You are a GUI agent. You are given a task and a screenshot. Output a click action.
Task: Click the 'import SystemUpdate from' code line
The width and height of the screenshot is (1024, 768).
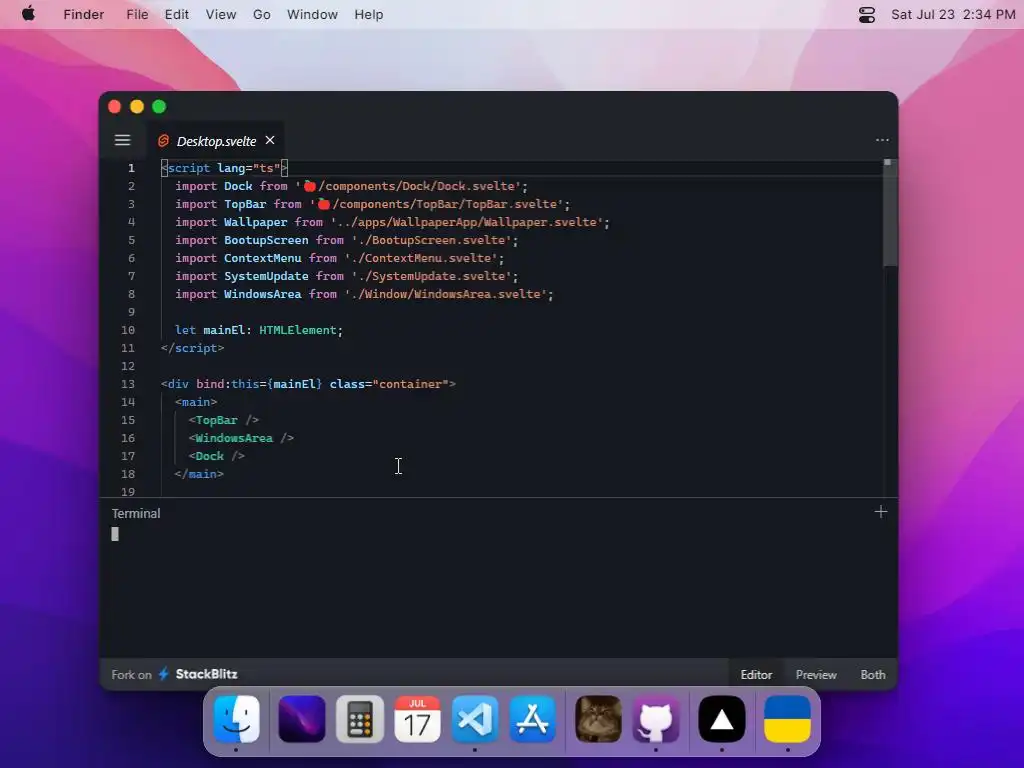point(346,276)
